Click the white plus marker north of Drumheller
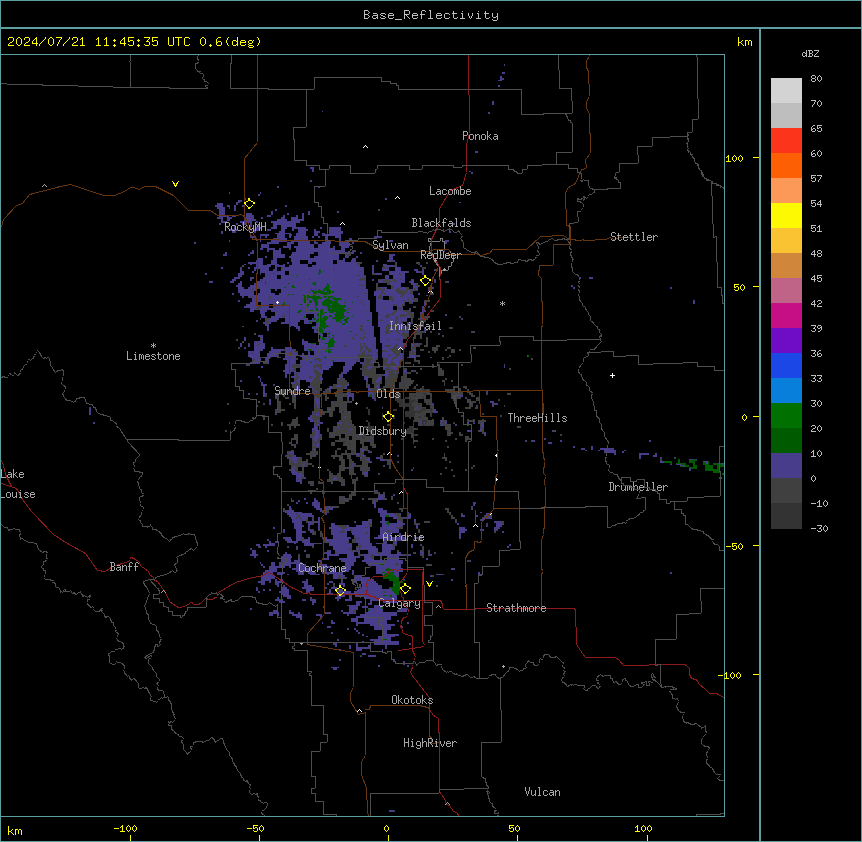 (x=612, y=375)
